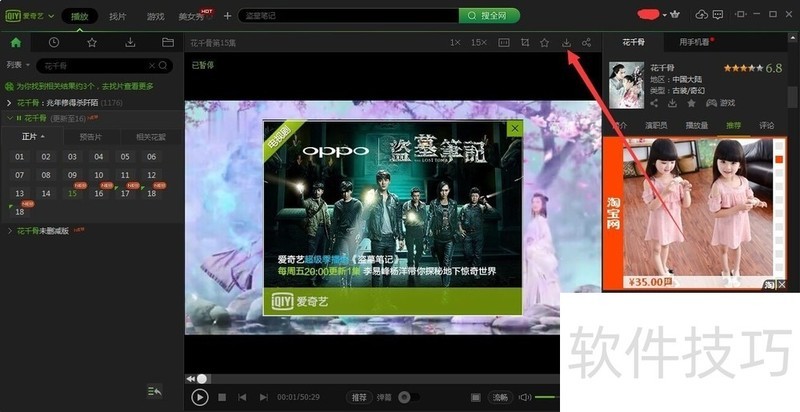Open the 播放量 tab in the info panel
Screen dimensions: 800x412
pyautogui.click(x=696, y=125)
